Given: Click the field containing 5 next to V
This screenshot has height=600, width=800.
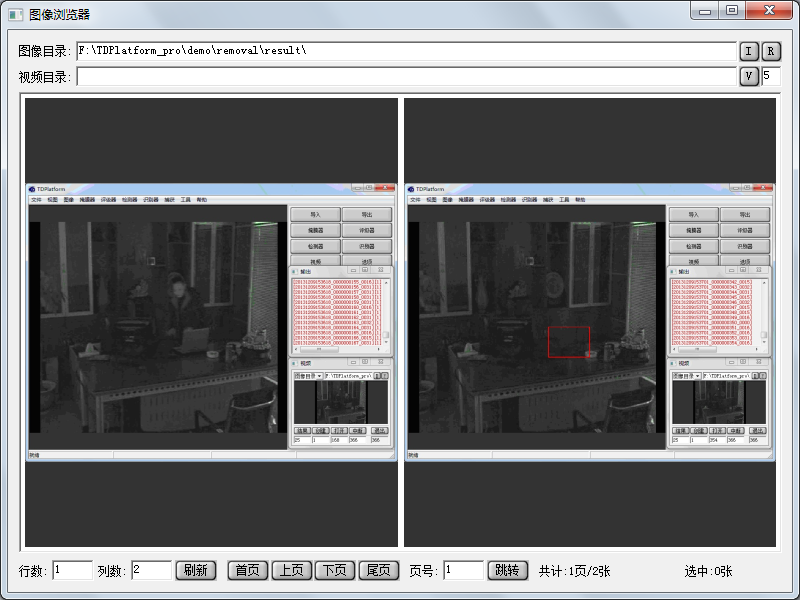Looking at the screenshot, I should point(771,77).
